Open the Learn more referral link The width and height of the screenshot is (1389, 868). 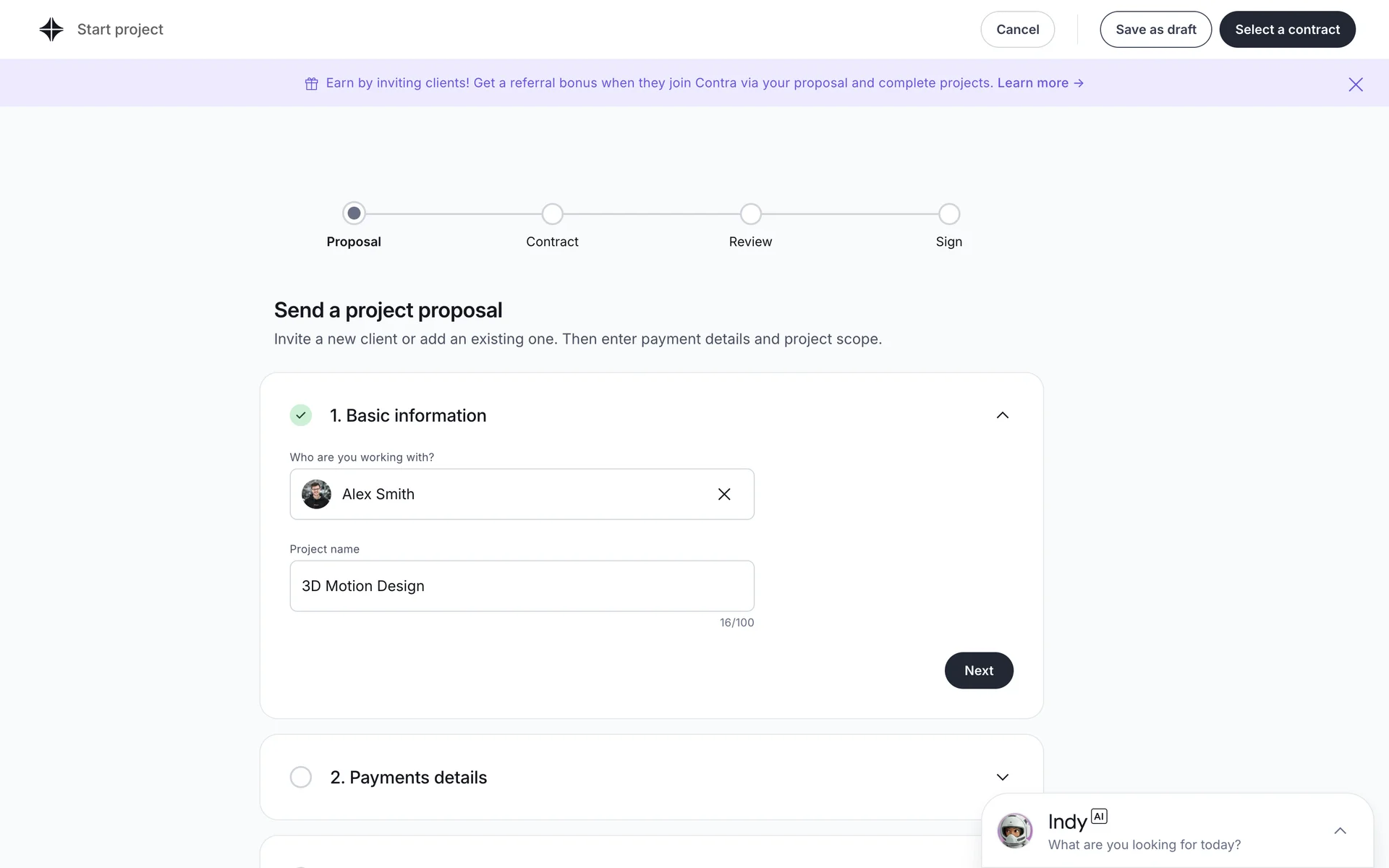(1040, 83)
